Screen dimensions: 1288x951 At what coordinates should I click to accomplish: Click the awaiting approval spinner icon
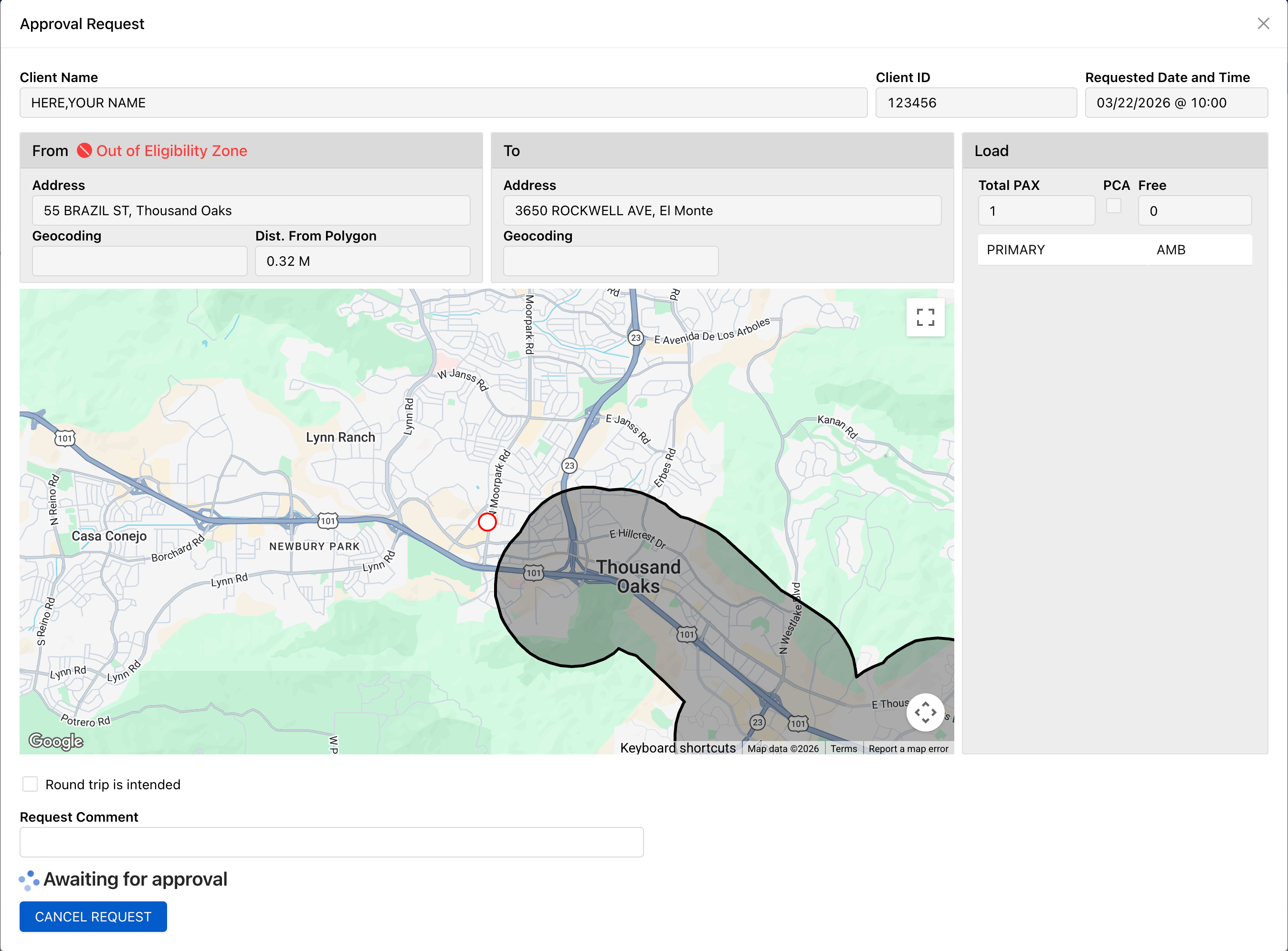tap(29, 880)
